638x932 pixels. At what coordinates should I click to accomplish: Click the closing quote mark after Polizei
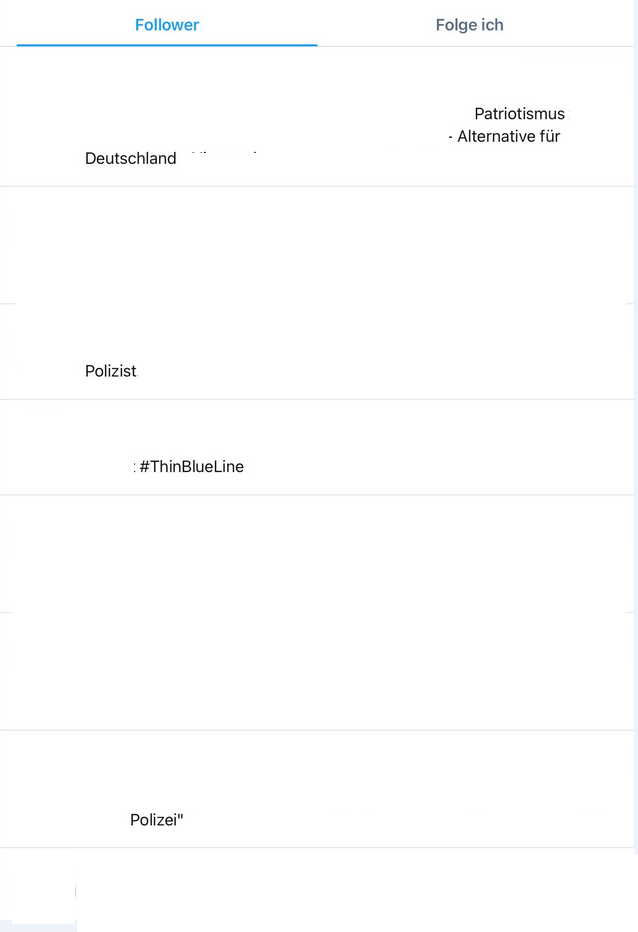coord(180,820)
